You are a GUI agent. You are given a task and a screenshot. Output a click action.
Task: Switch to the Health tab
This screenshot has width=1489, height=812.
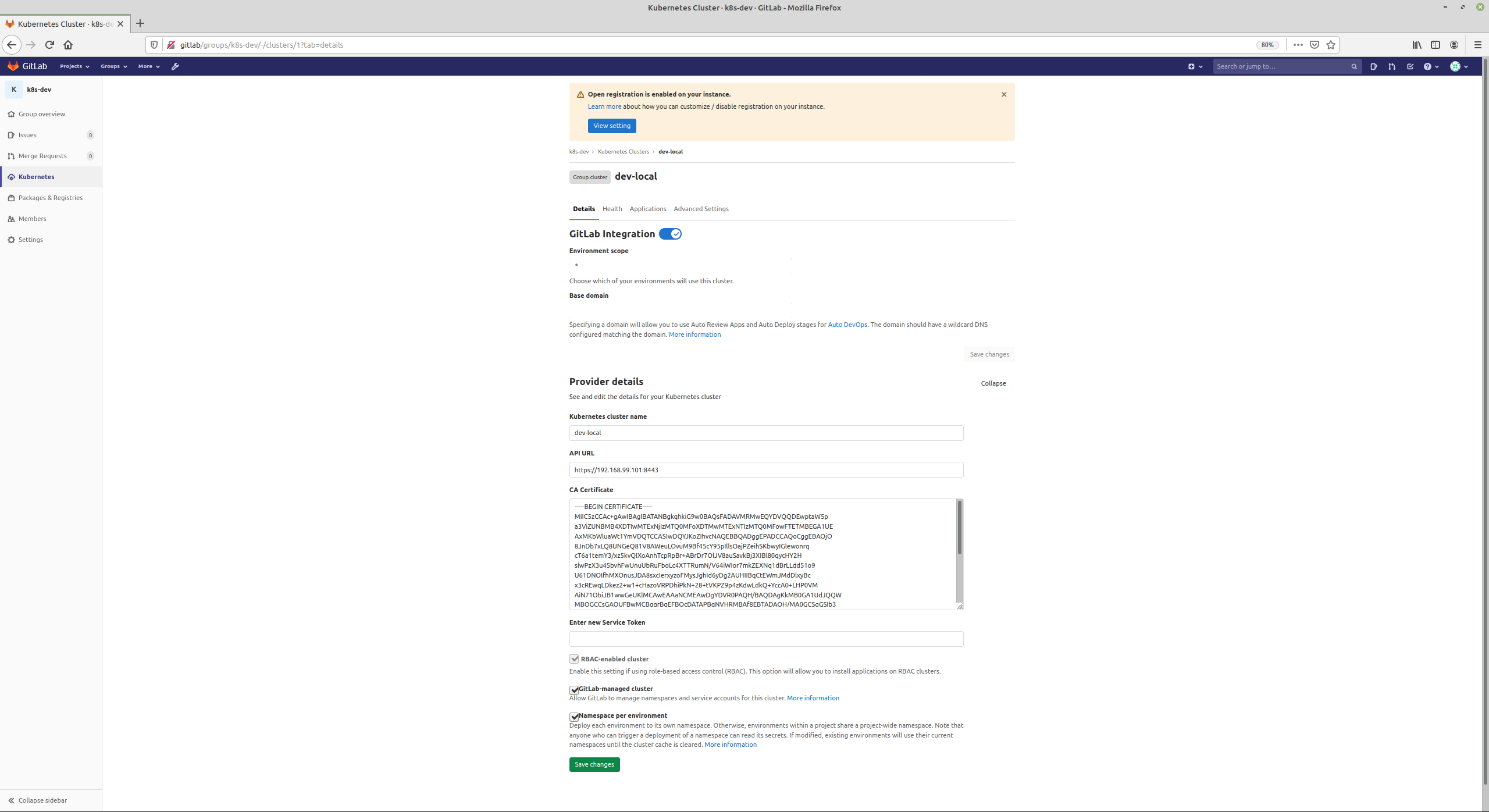coord(612,209)
